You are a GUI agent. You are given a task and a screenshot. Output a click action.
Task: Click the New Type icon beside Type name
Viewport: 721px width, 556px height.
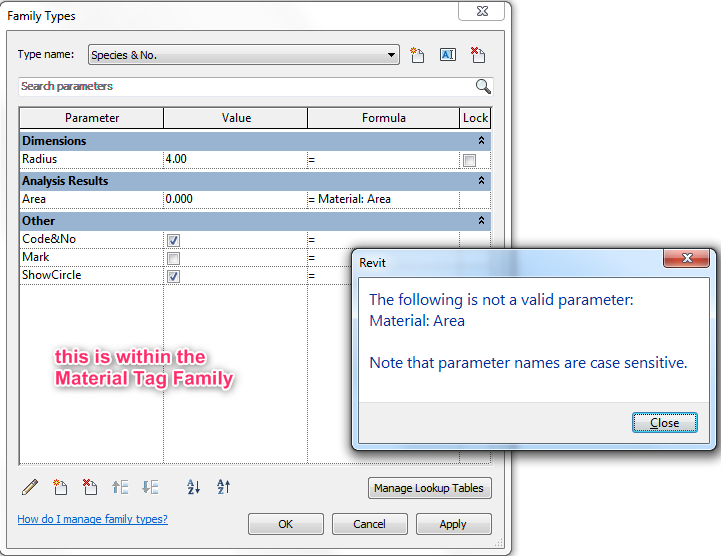point(417,55)
